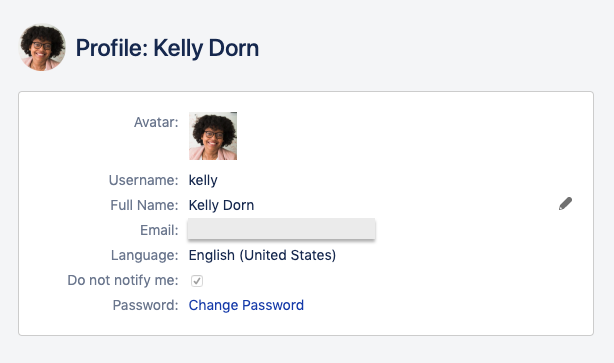Click the Do not notify me: label

(x=123, y=280)
